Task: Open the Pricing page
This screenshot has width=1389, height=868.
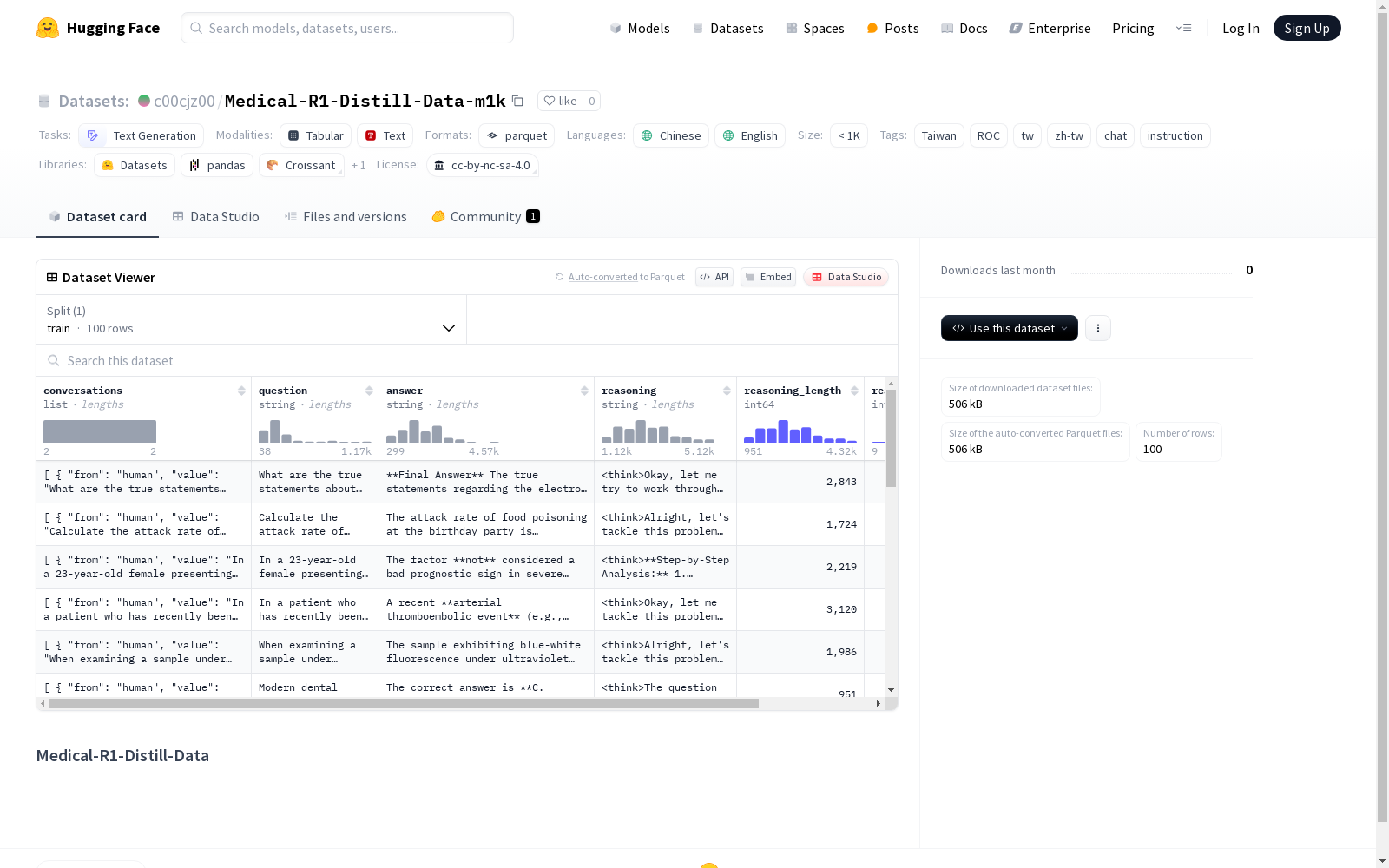Action: [x=1133, y=28]
